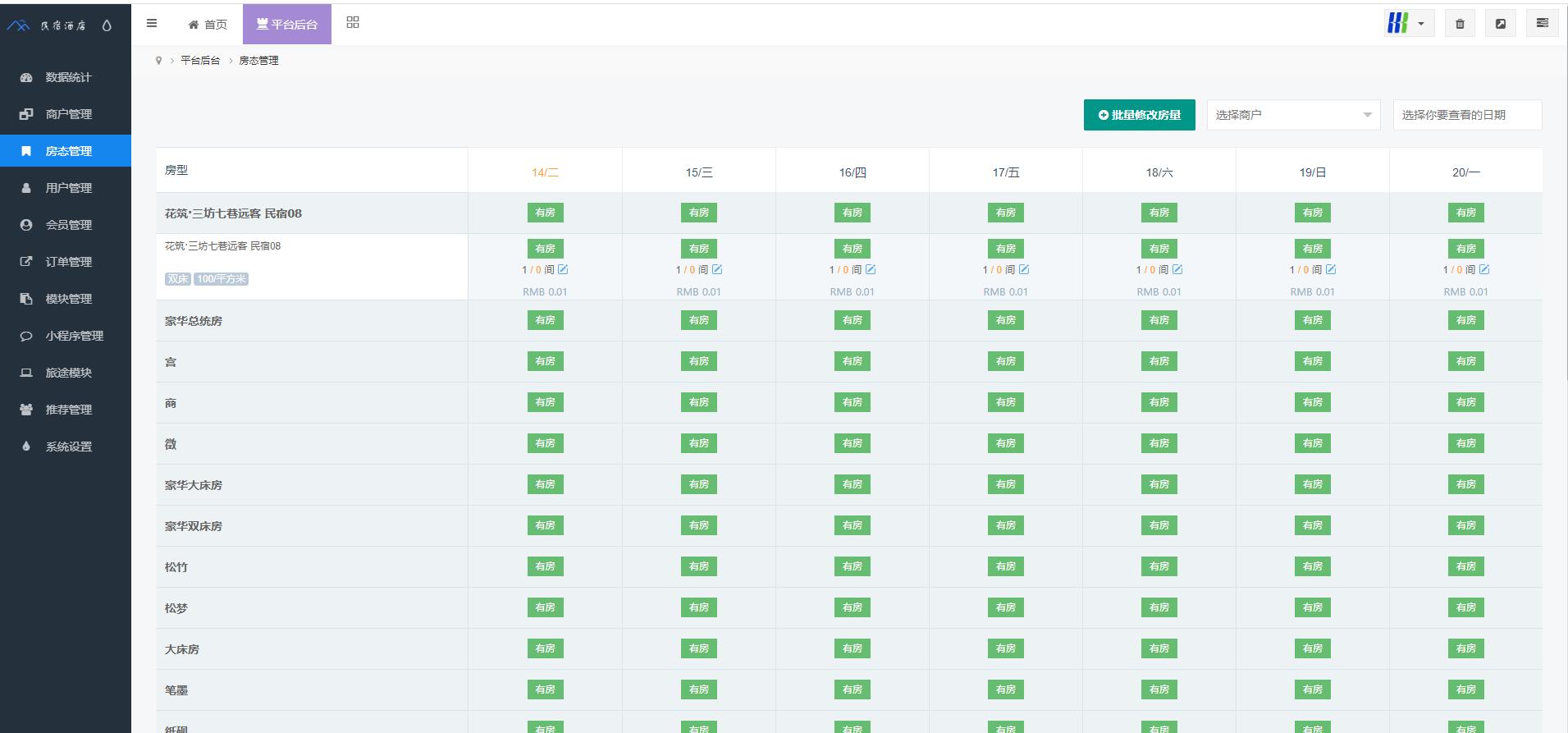Open 订单管理 in the sidebar

[x=68, y=262]
